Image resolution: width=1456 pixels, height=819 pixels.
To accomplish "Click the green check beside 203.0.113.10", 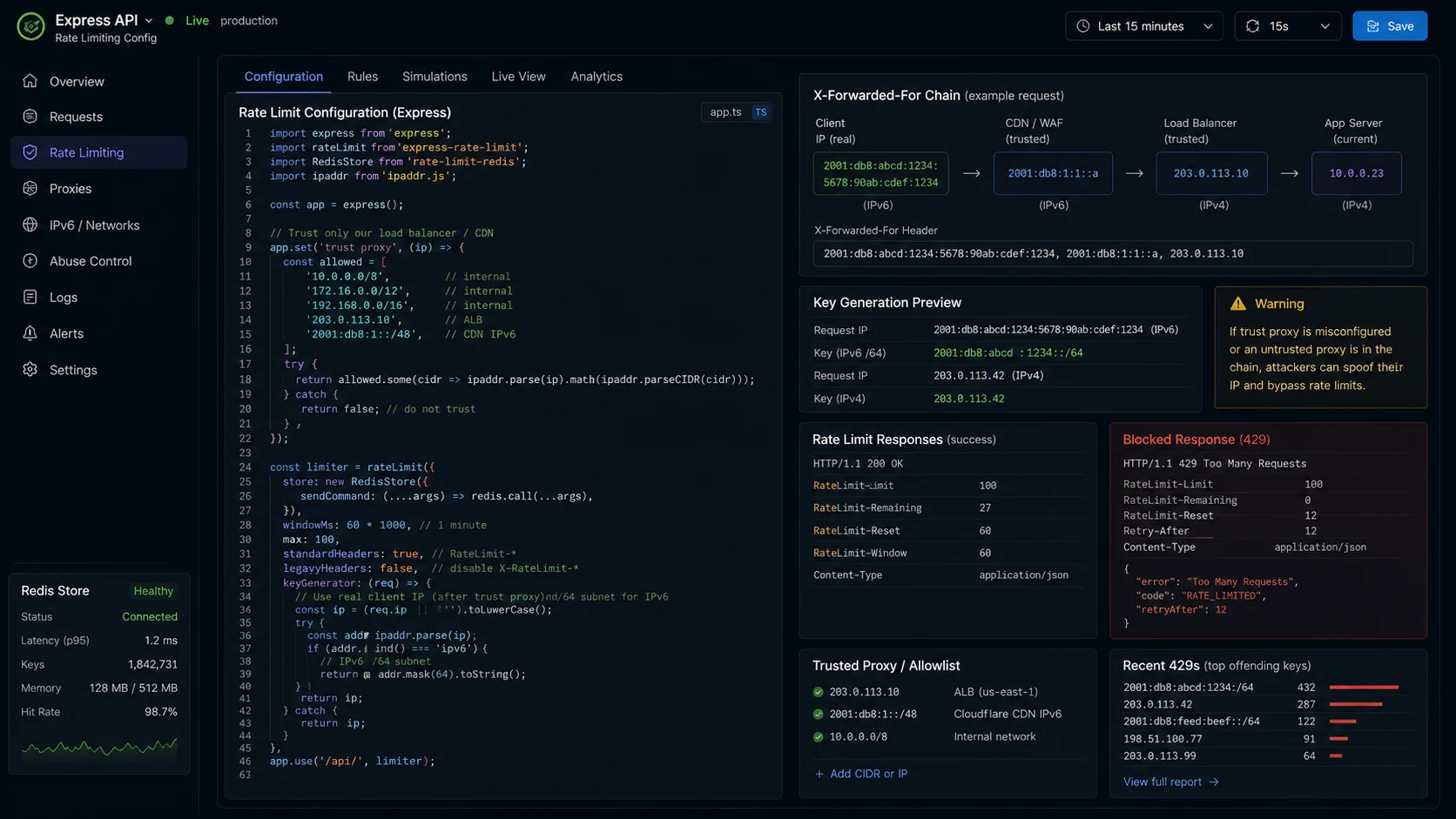I will [x=819, y=692].
